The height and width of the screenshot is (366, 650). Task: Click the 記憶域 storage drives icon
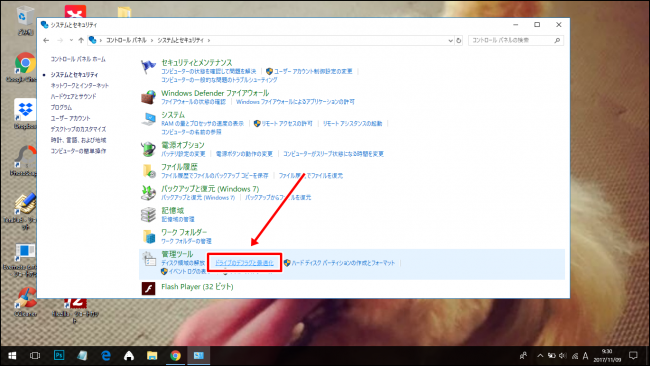(148, 214)
